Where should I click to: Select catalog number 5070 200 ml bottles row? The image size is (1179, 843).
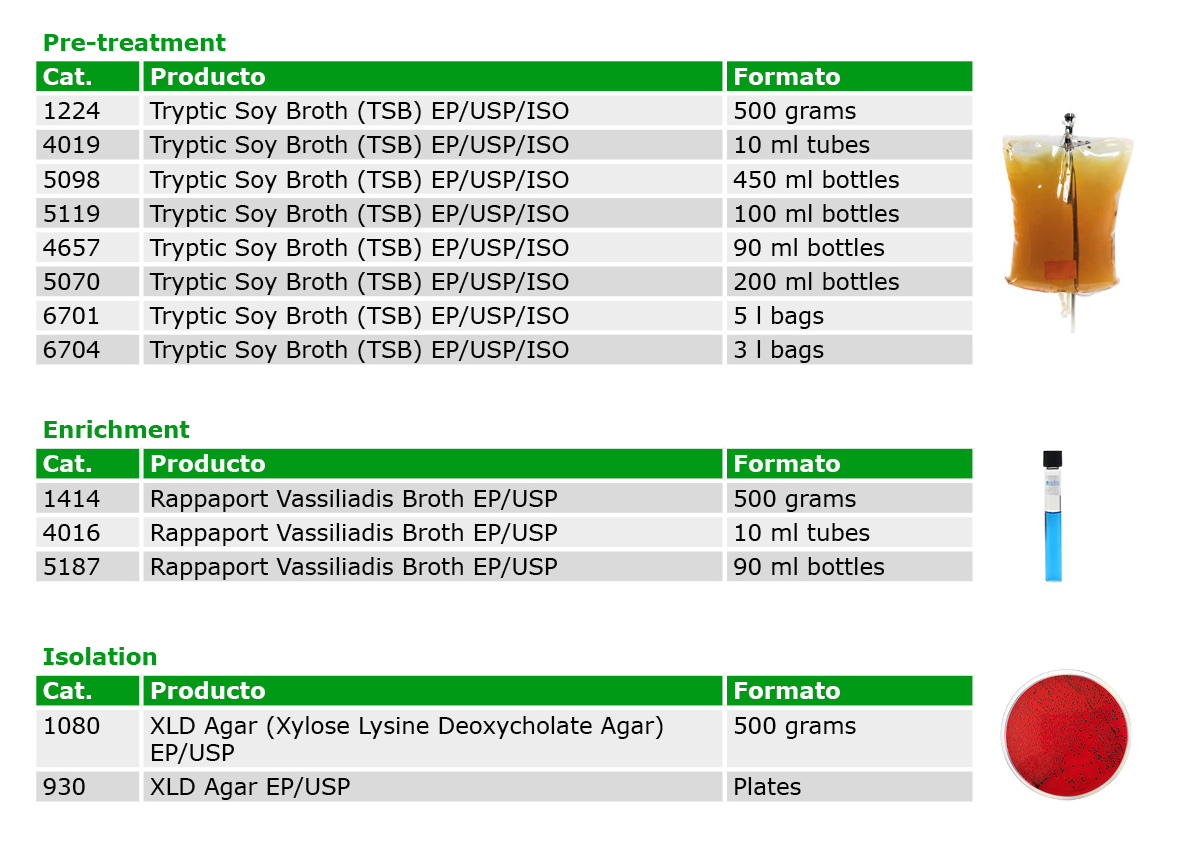pyautogui.click(x=504, y=281)
